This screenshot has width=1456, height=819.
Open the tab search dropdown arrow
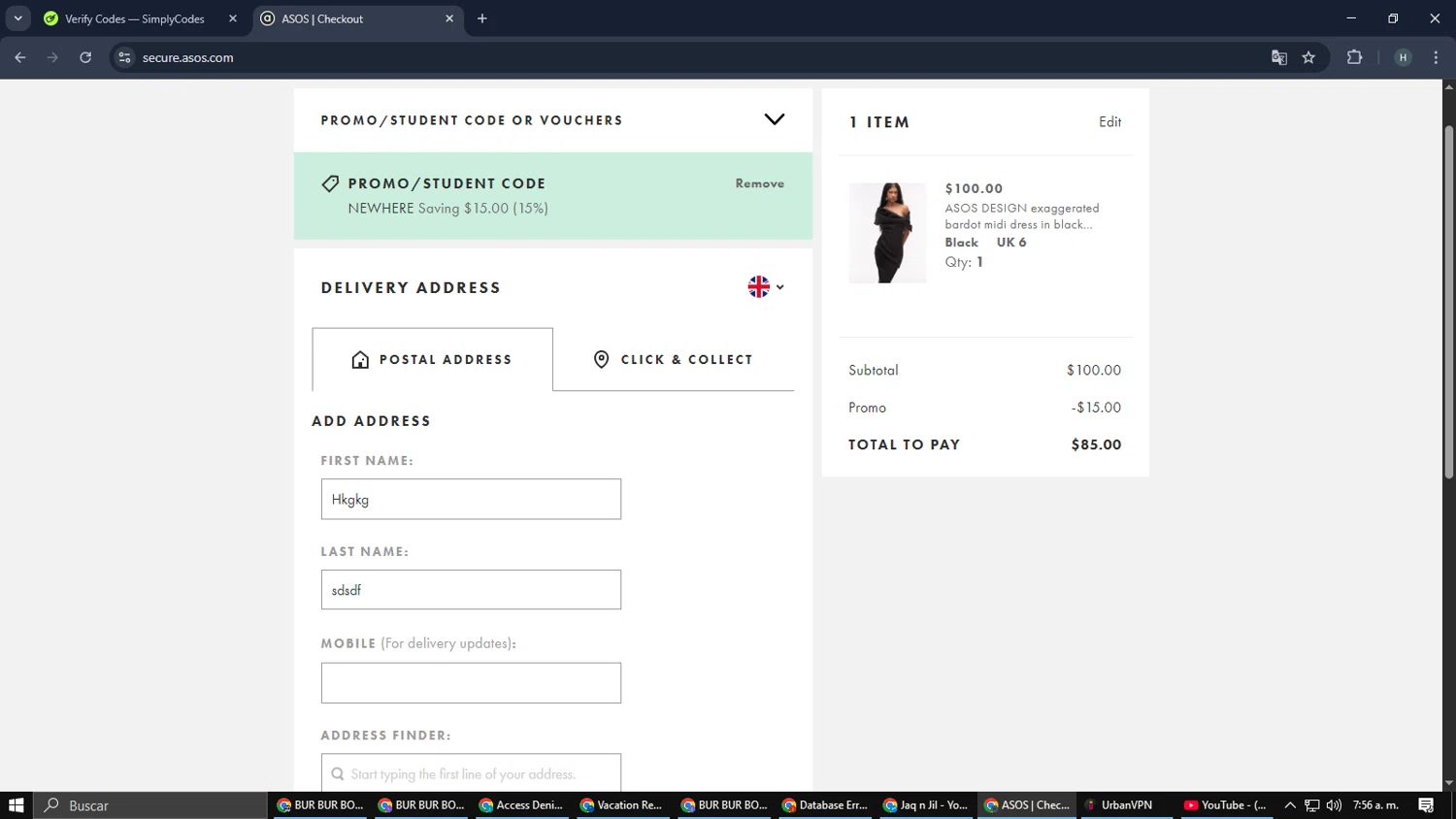pyautogui.click(x=17, y=18)
